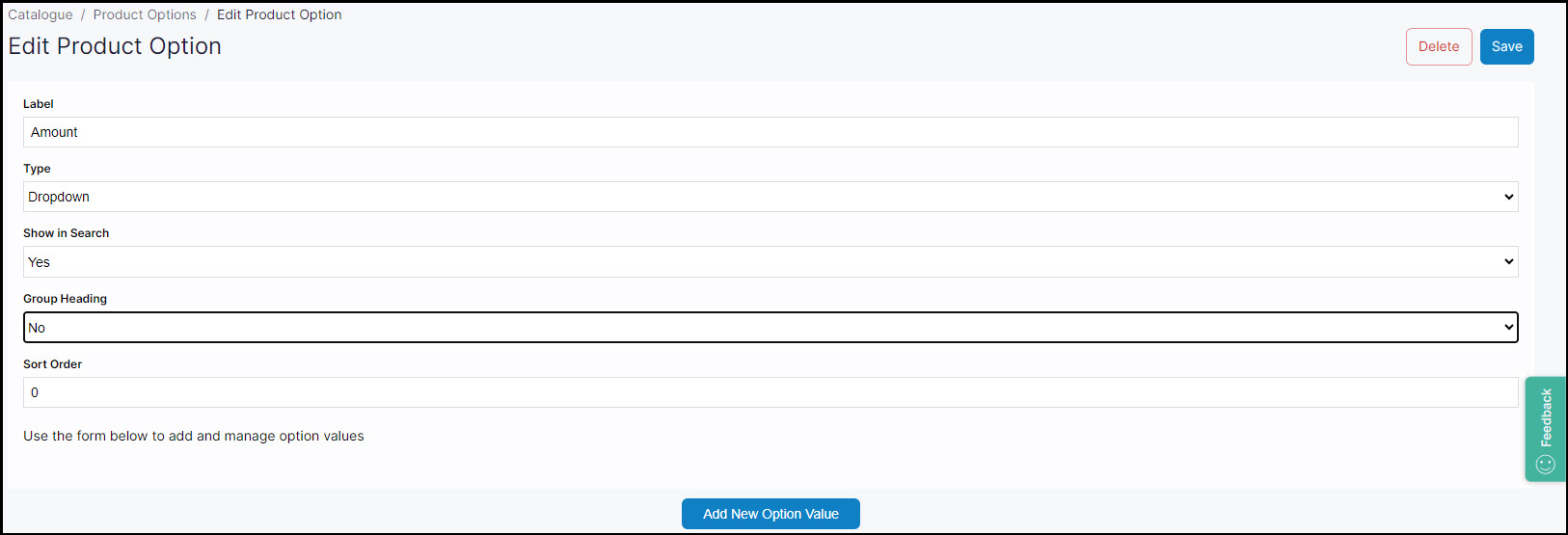Click the Edit Product Option page heading
Screen dimensions: 1568x535
point(115,46)
